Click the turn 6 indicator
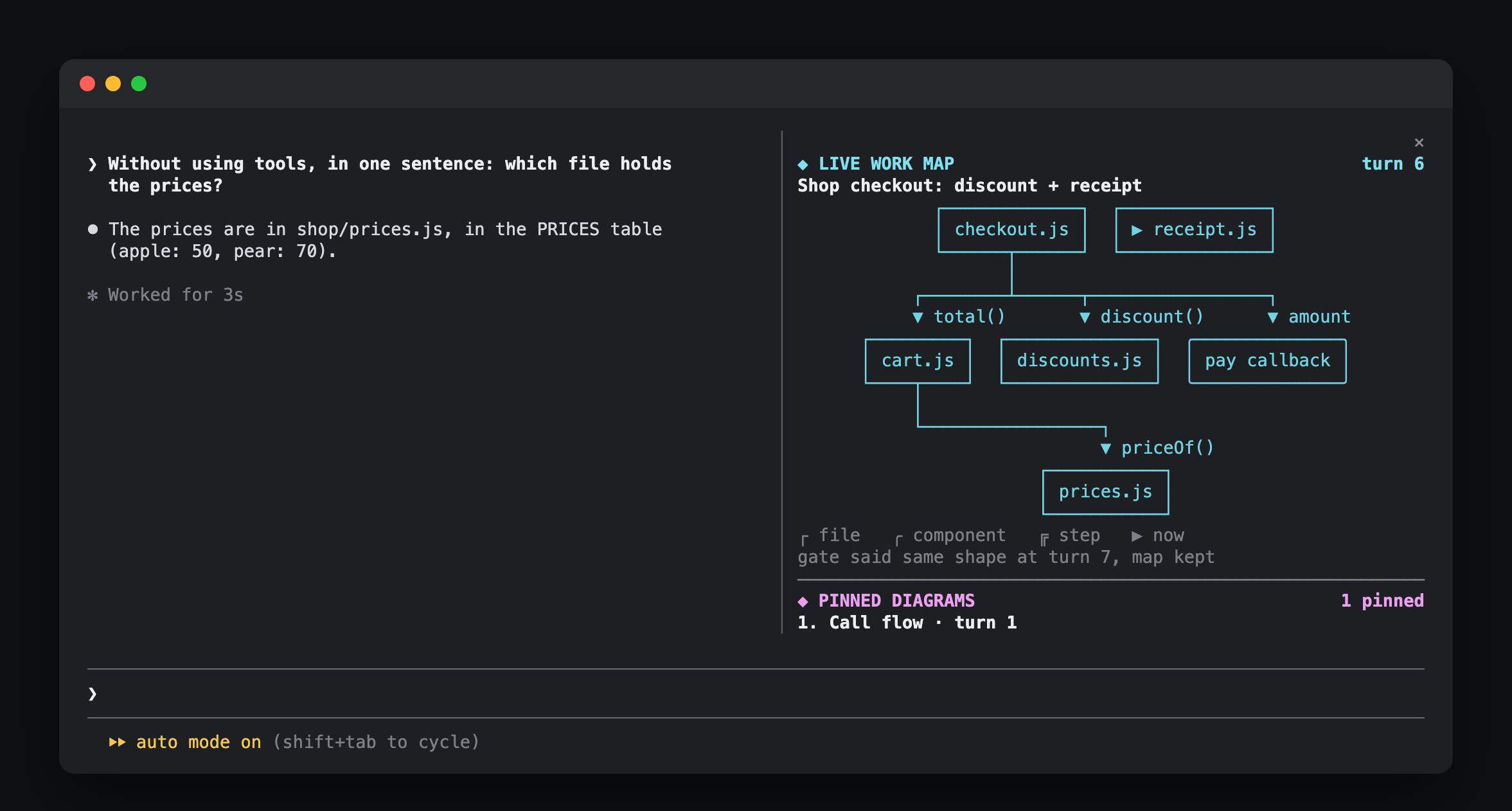This screenshot has height=811, width=1512. coord(1392,164)
